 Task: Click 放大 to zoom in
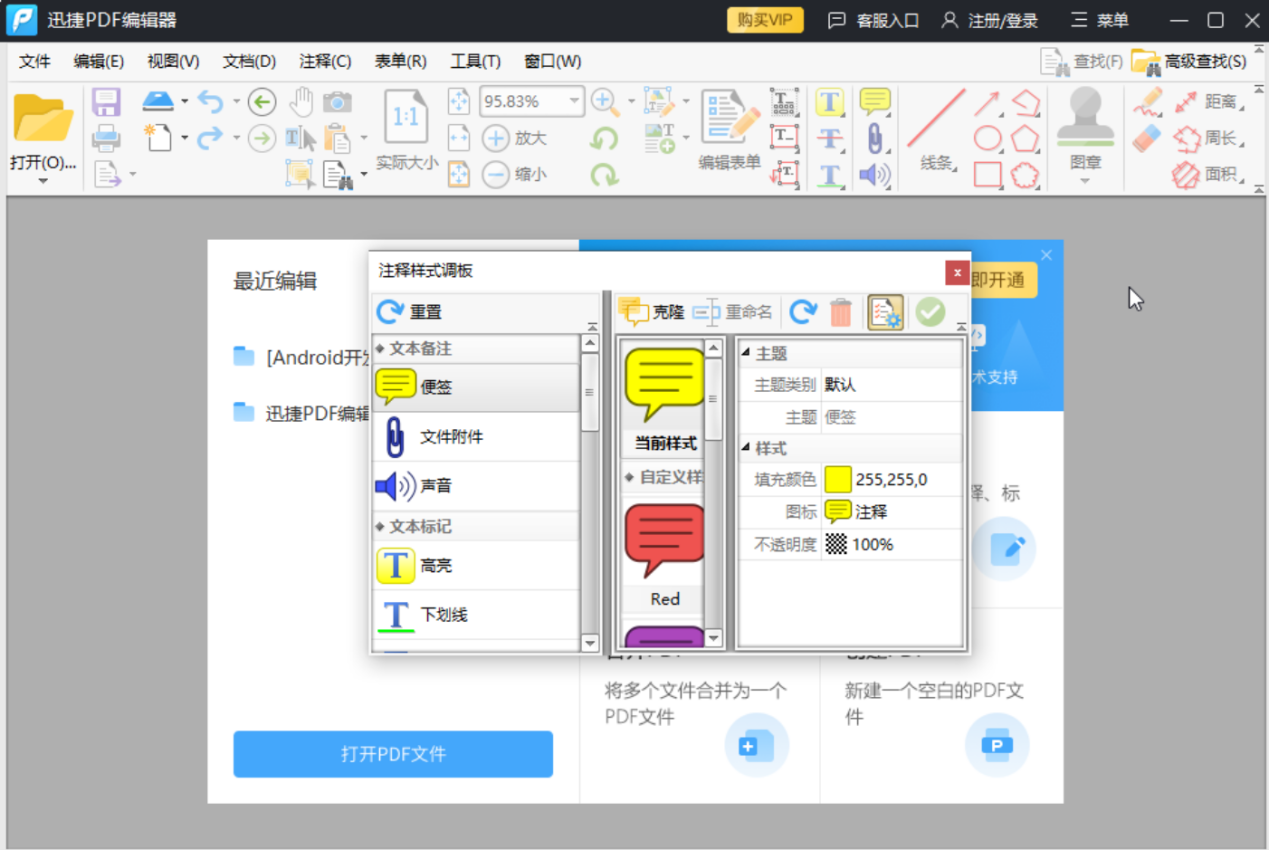pyautogui.click(x=514, y=138)
